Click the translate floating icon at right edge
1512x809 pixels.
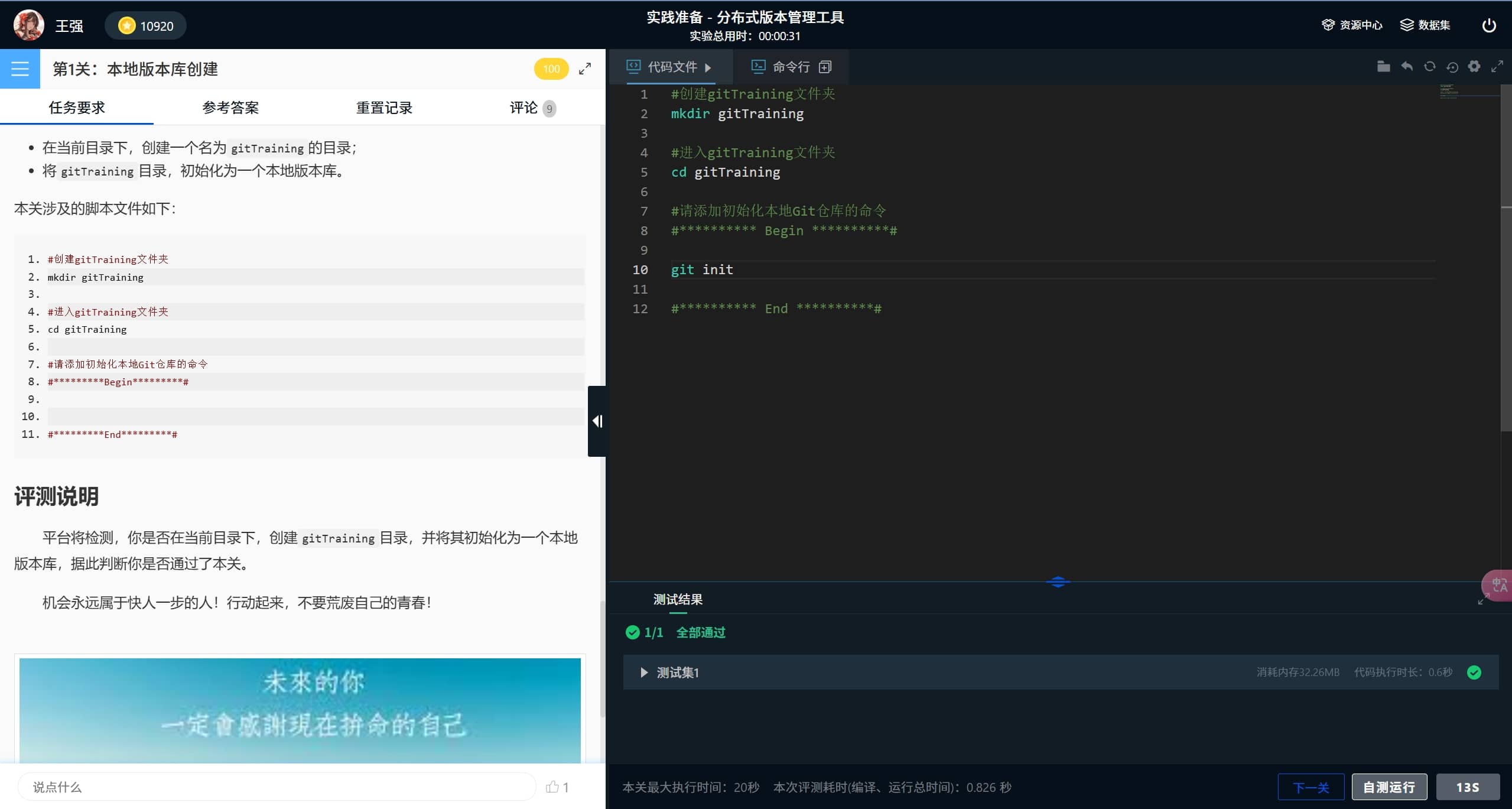point(1498,585)
